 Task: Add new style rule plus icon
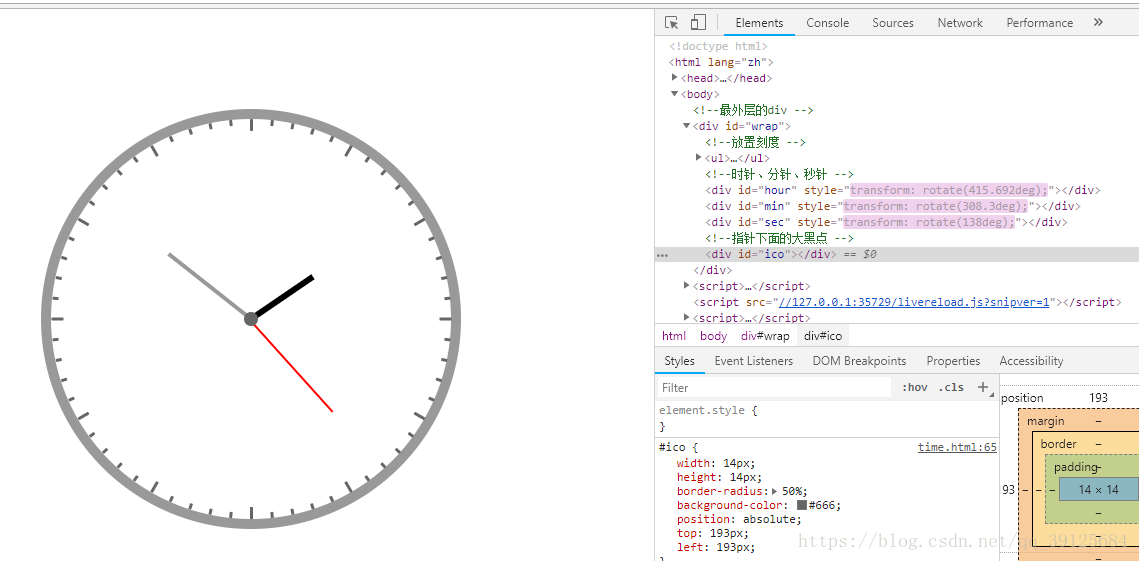[983, 387]
